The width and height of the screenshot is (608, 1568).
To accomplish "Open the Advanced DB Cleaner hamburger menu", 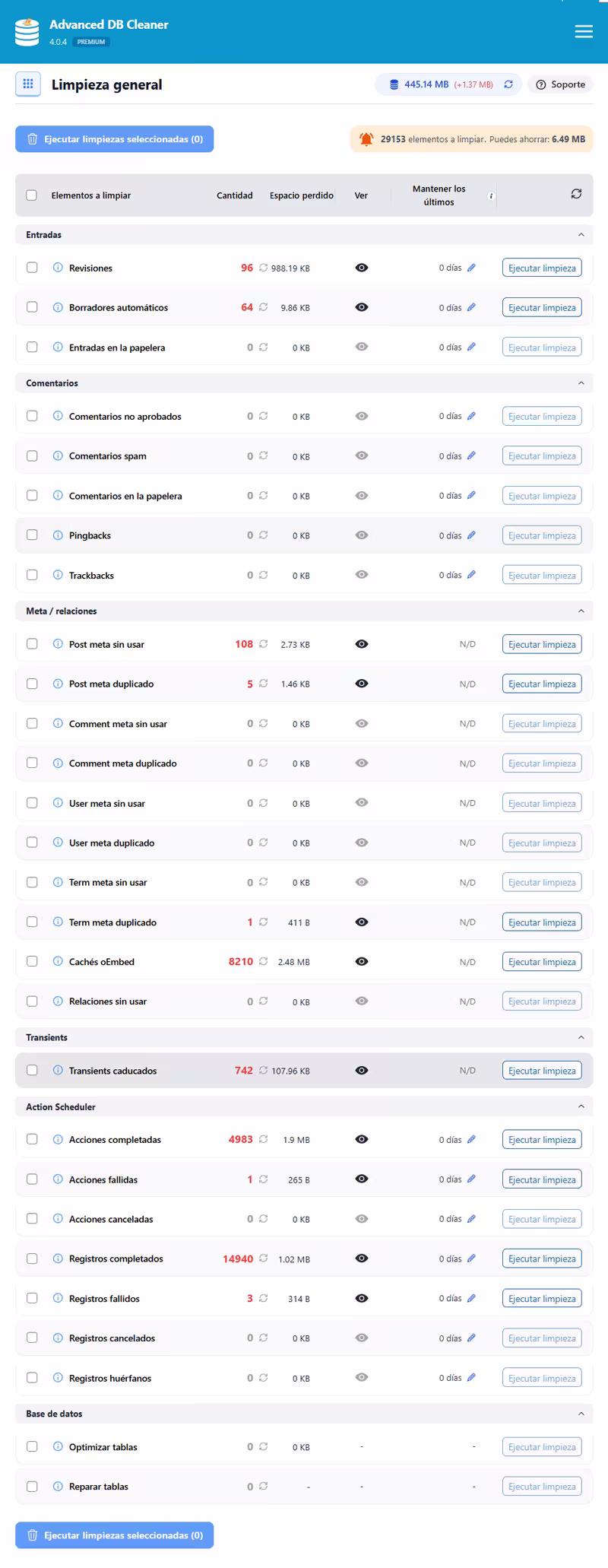I will coord(583,31).
